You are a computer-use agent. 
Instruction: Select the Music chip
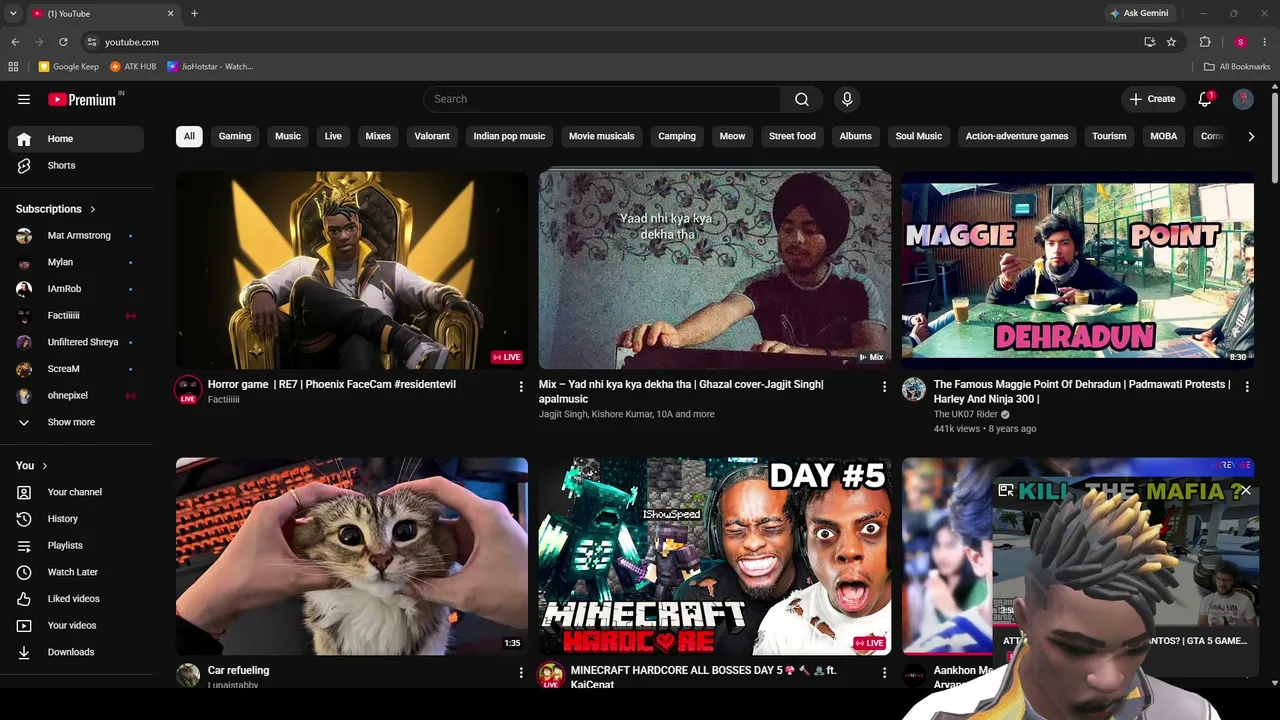(288, 136)
